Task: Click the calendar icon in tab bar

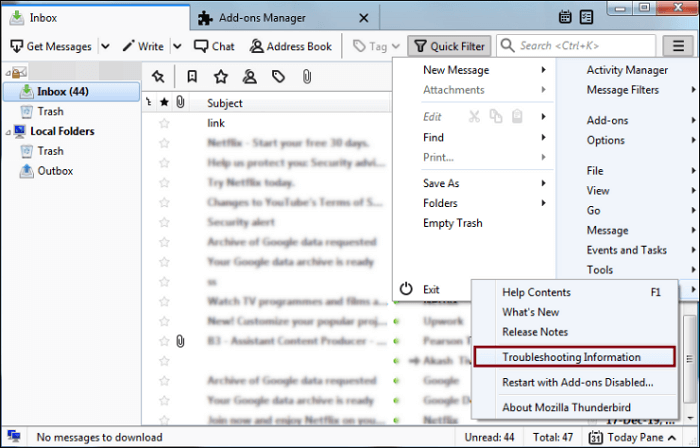Action: click(x=565, y=17)
